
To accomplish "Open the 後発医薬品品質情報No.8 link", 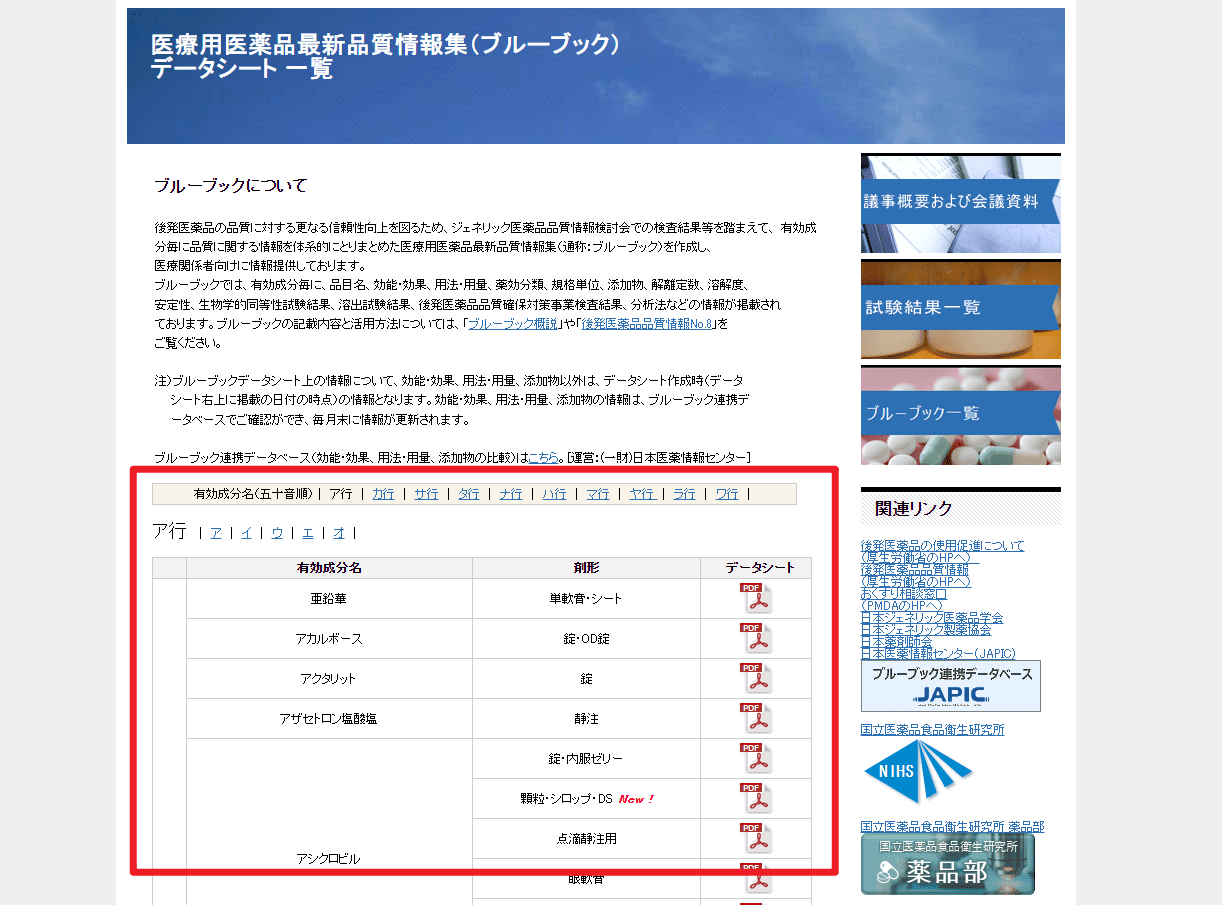I will (646, 324).
